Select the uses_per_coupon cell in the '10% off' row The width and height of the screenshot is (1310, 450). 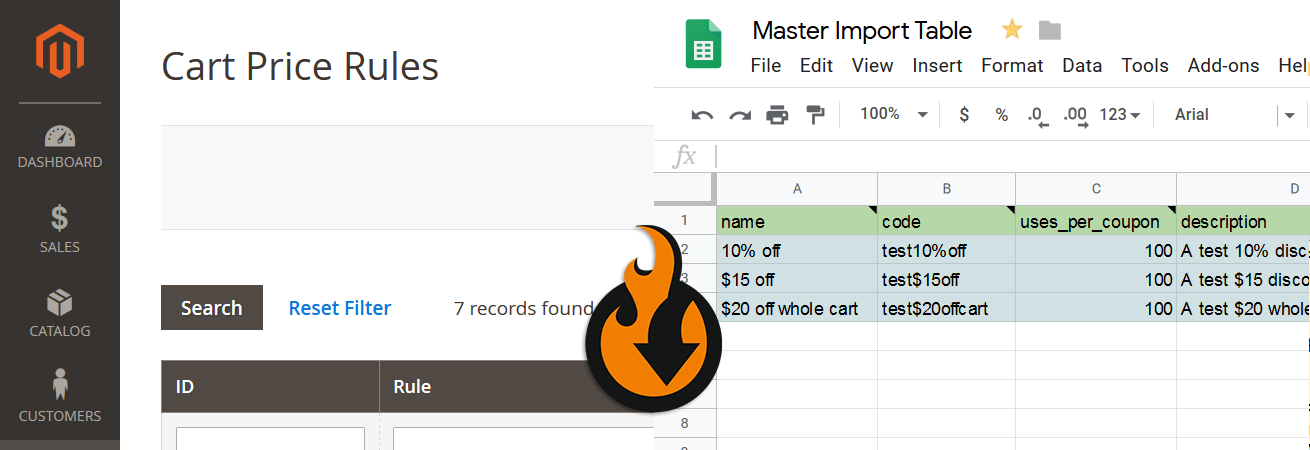pyautogui.click(x=1096, y=250)
